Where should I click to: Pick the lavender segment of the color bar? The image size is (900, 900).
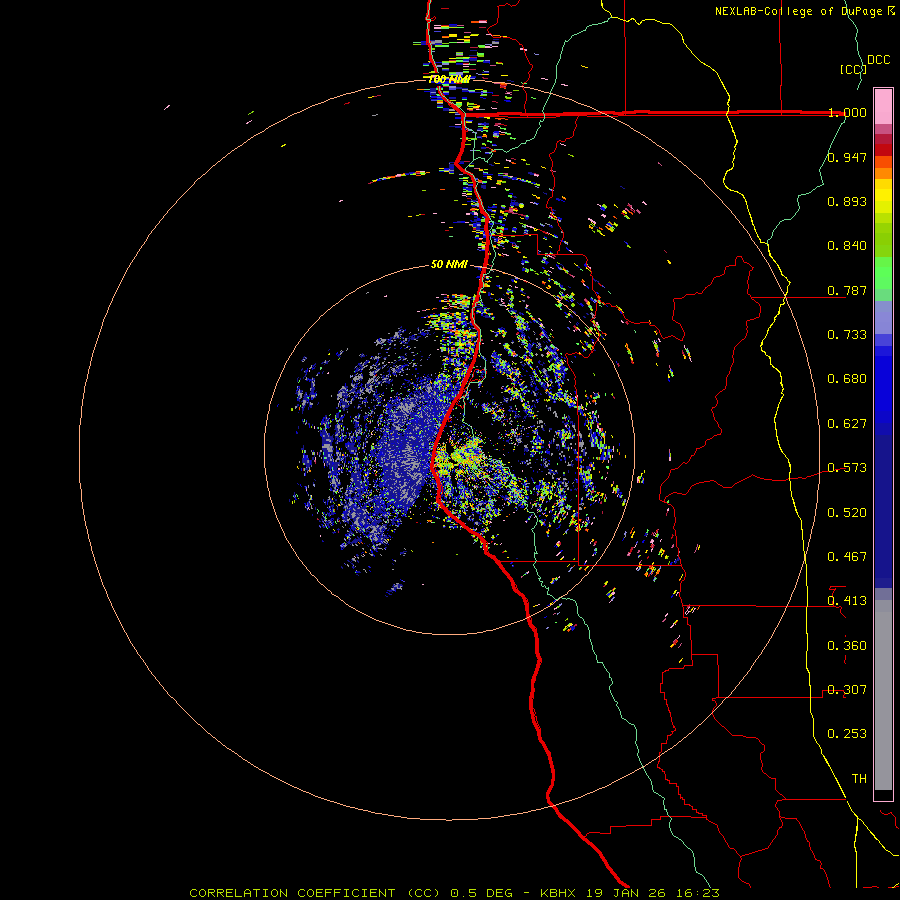[x=883, y=317]
